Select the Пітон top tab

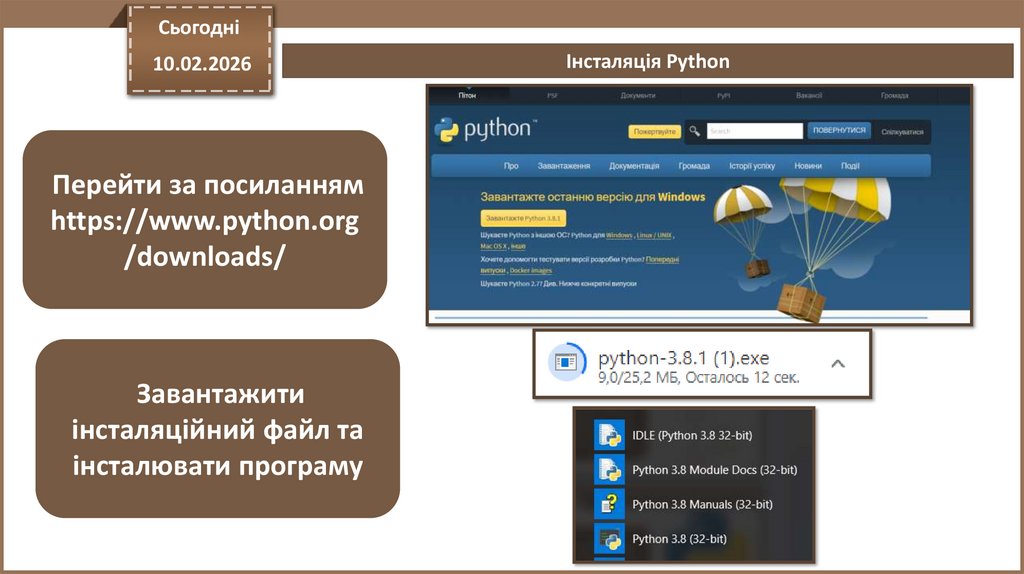467,95
